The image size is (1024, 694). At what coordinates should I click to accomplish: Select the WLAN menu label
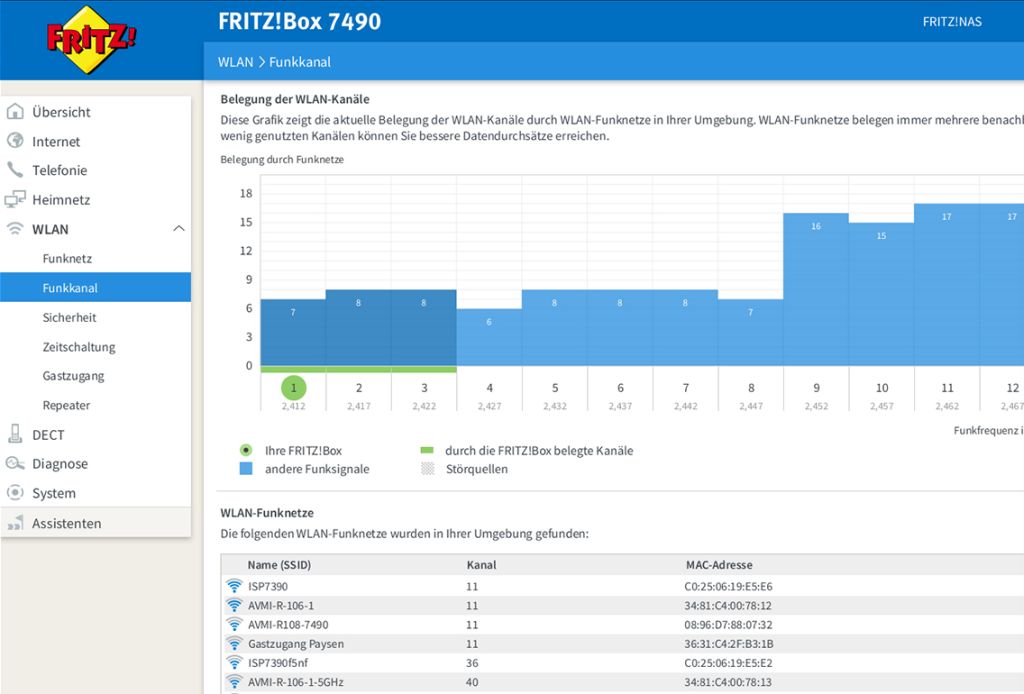click(x=50, y=229)
